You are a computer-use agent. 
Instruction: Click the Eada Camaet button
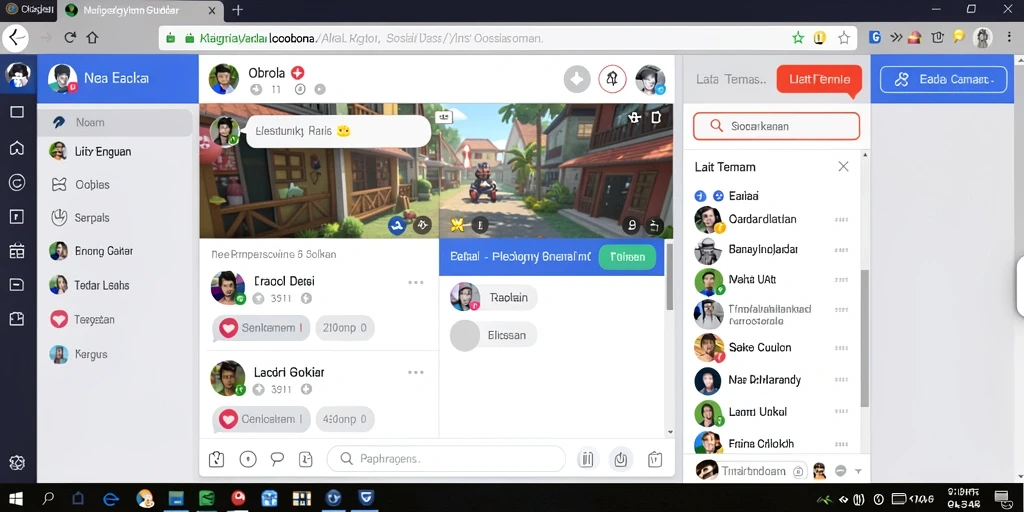point(943,80)
